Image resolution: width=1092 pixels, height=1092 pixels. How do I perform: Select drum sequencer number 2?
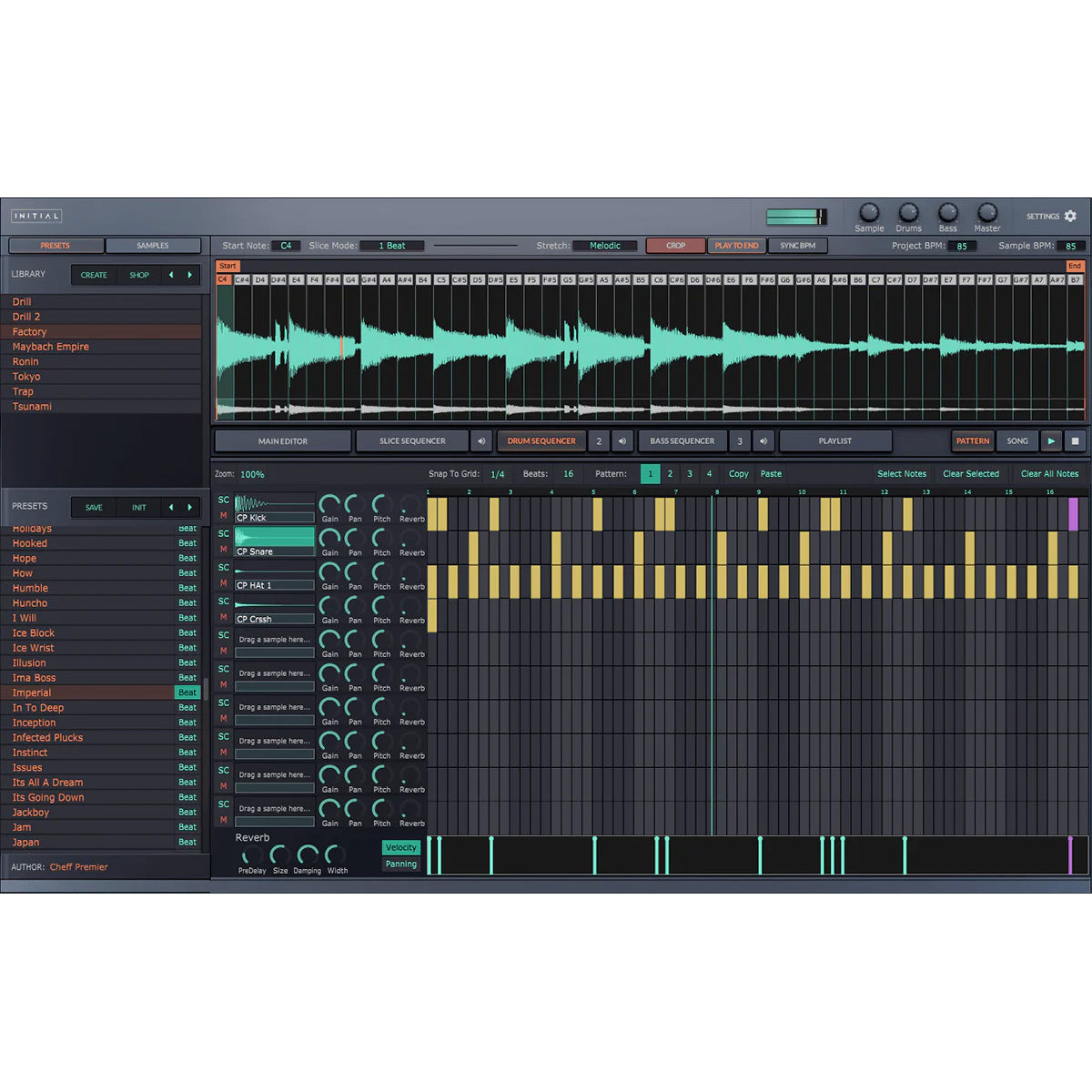click(599, 441)
